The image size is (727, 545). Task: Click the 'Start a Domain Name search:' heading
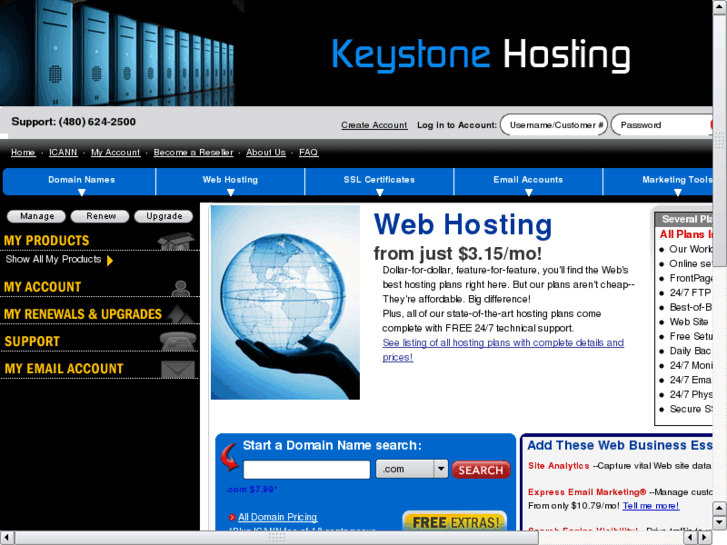click(x=332, y=445)
